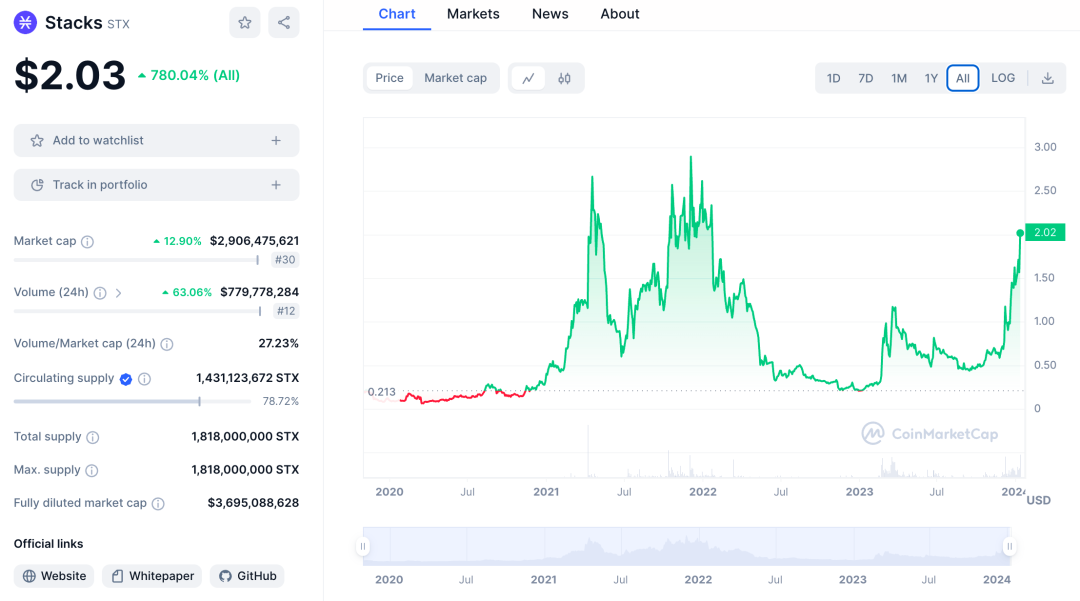Image resolution: width=1080 pixels, height=601 pixels.
Task: Open Fully diluted market cap info icon
Action: point(158,504)
